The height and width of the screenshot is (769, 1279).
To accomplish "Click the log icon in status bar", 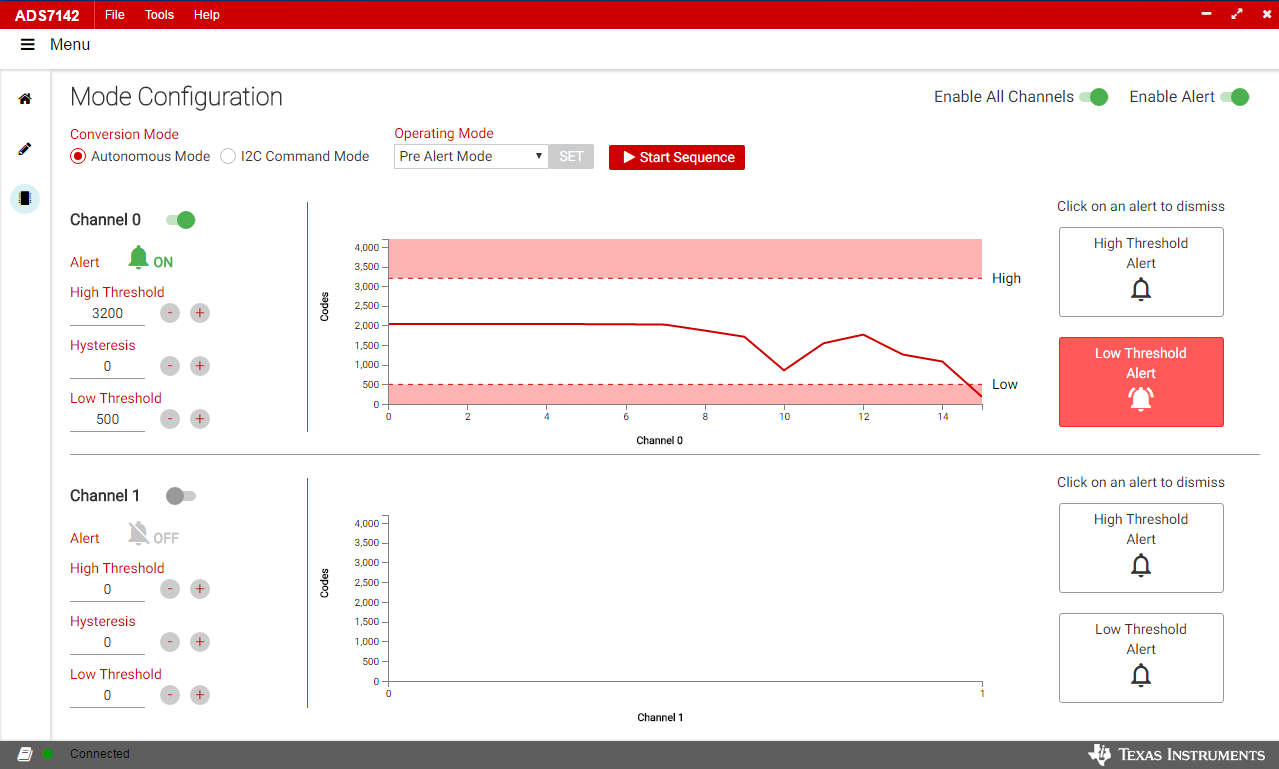I will pyautogui.click(x=25, y=754).
